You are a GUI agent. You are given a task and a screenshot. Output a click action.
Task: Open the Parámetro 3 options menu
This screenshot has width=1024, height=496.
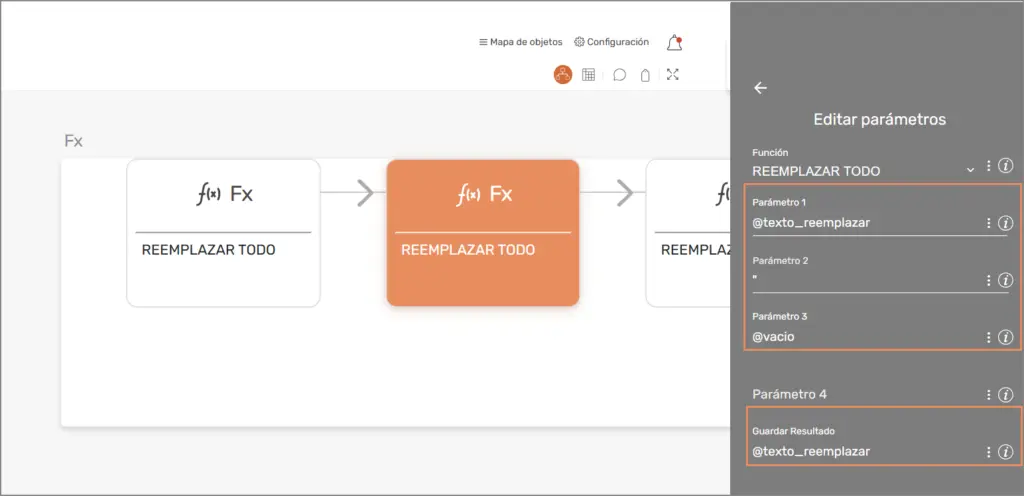988,337
